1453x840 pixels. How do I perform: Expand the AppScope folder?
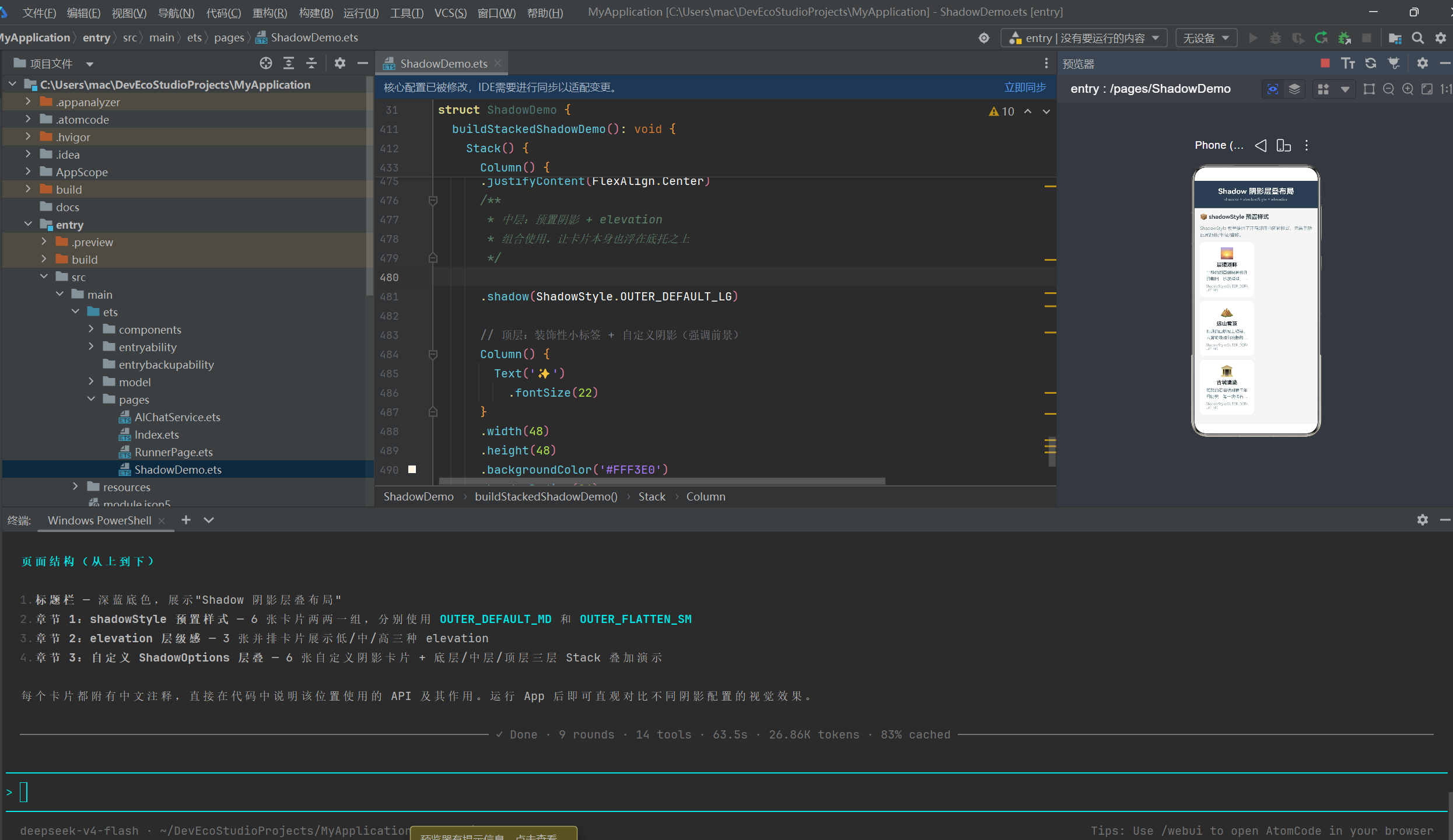(x=28, y=171)
